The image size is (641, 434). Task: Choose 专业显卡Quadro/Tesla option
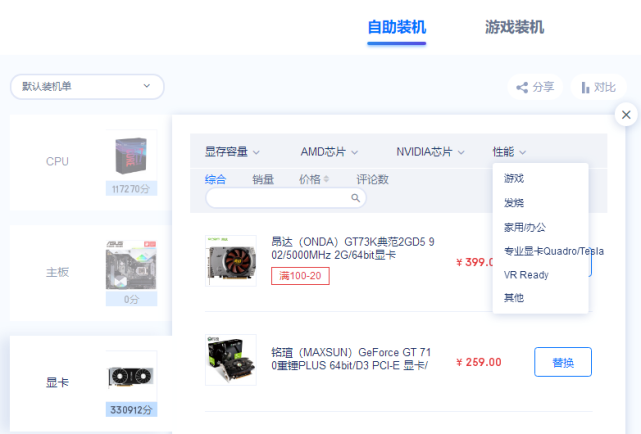tap(554, 251)
